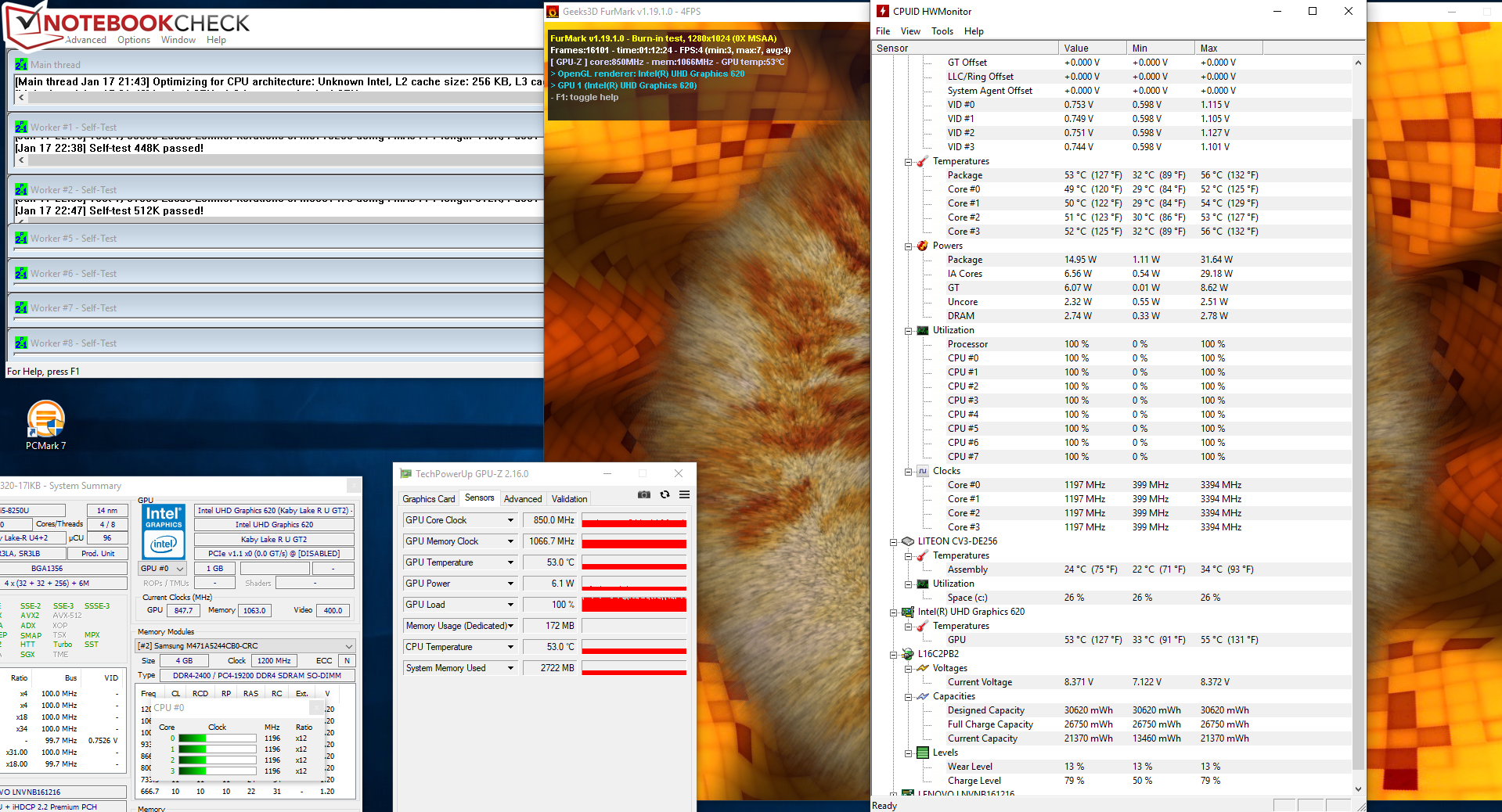Viewport: 1502px width, 812px height.
Task: Click the Capacities icon in HWMonitor
Action: coord(923,696)
